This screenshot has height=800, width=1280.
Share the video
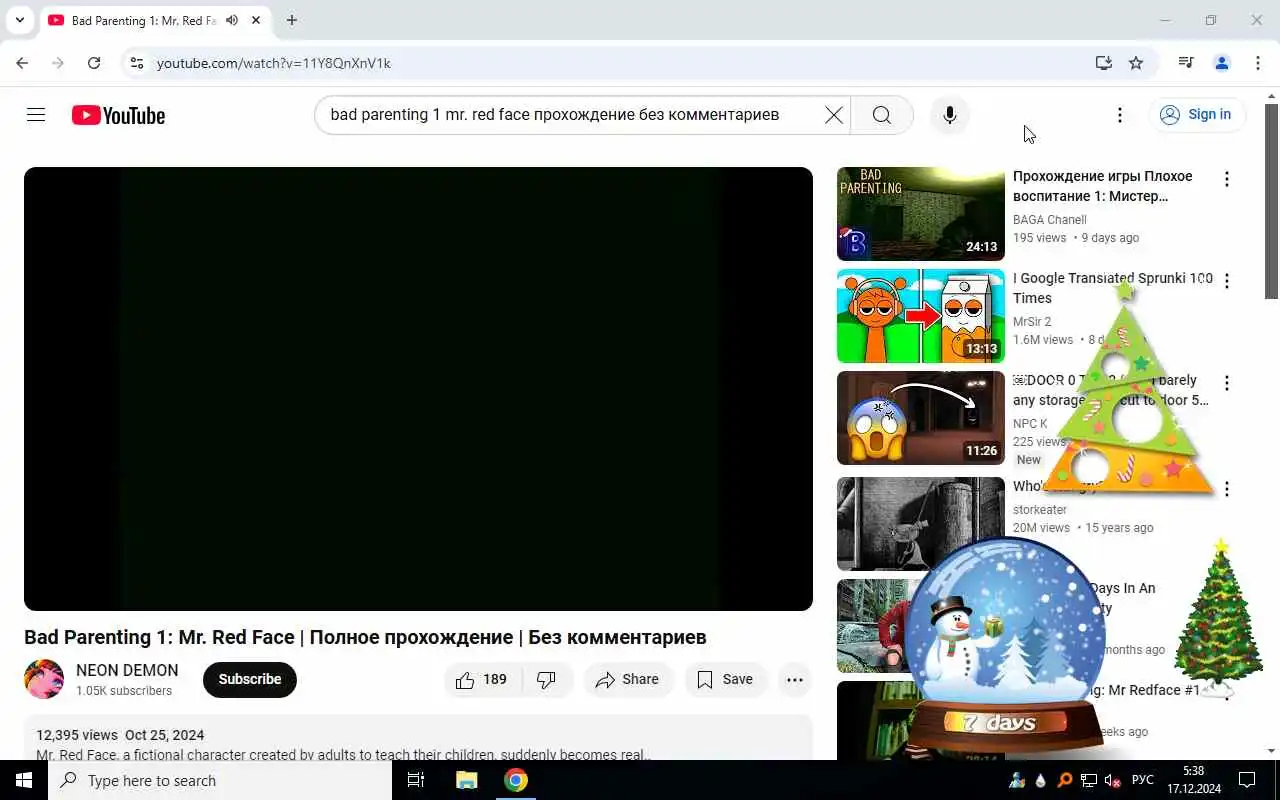coord(628,680)
